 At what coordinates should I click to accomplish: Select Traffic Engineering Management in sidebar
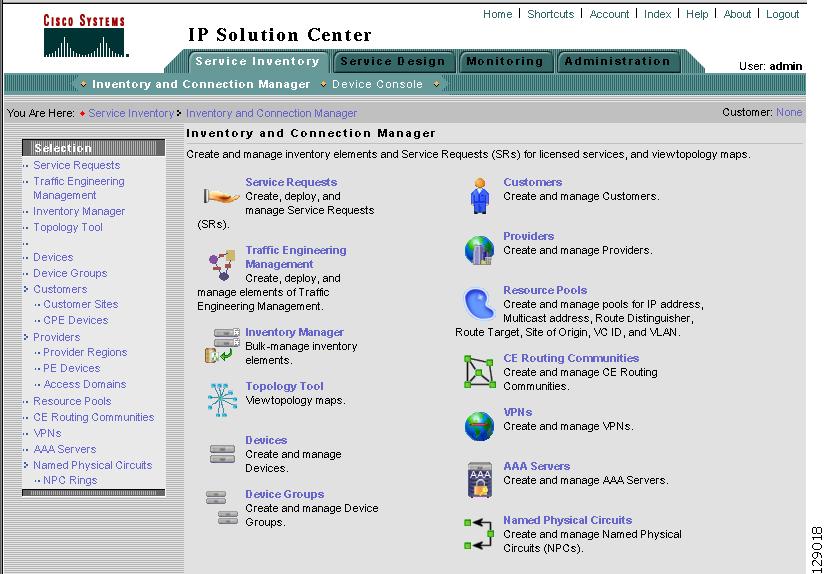click(79, 188)
